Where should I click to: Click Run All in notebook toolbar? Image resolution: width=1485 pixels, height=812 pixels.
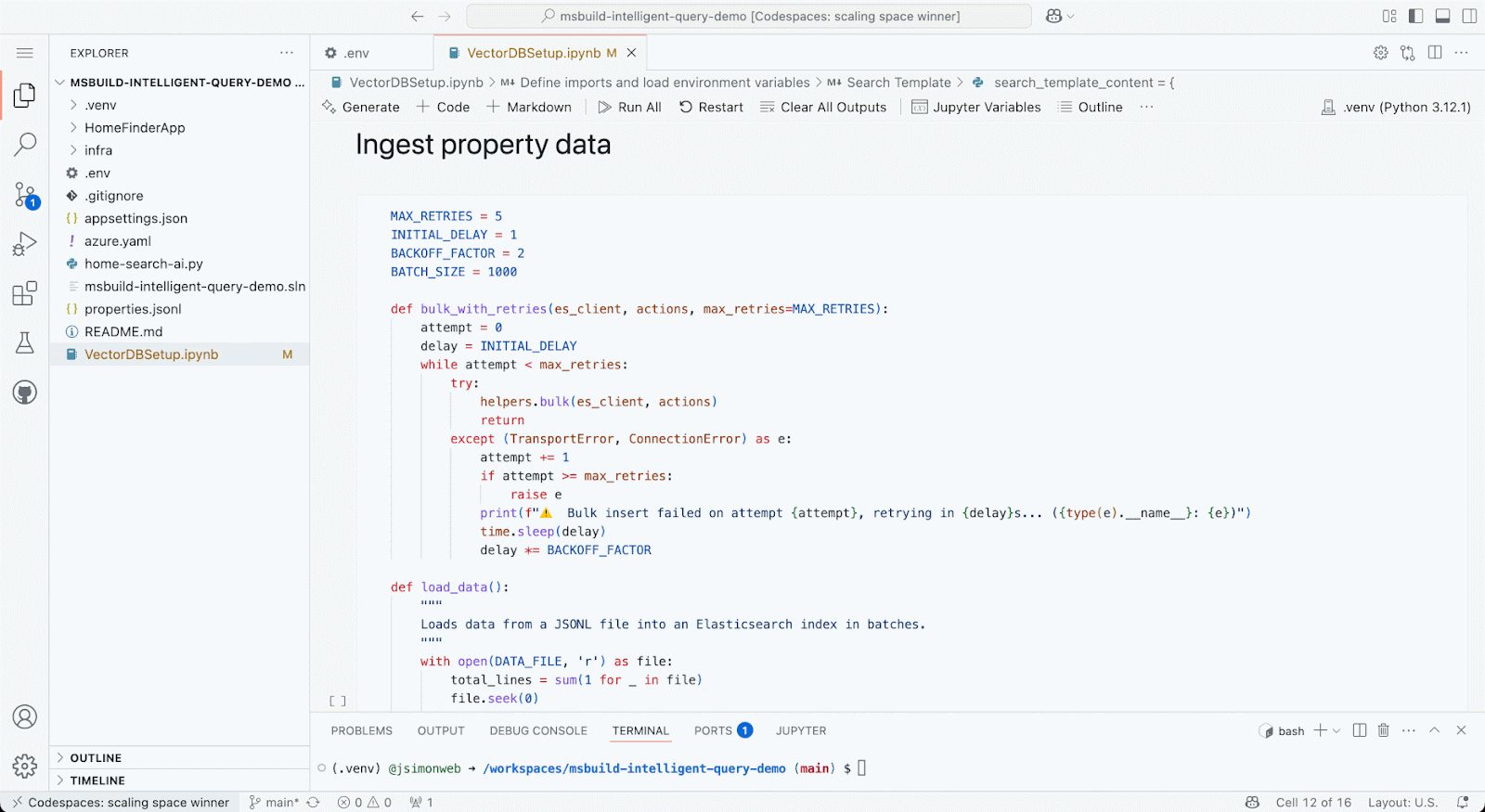630,108
